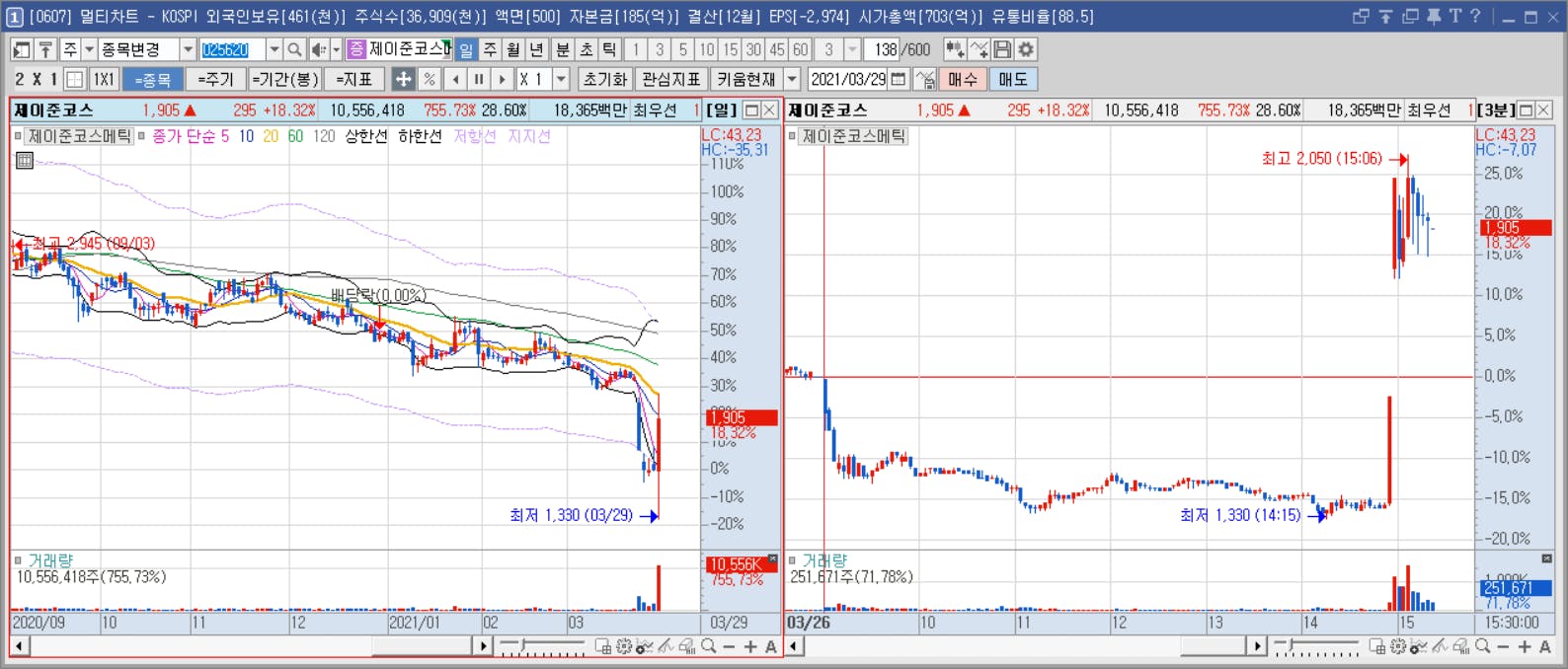This screenshot has height=669, width=1568.
Task: Toggle the percent scale button
Action: [429, 79]
